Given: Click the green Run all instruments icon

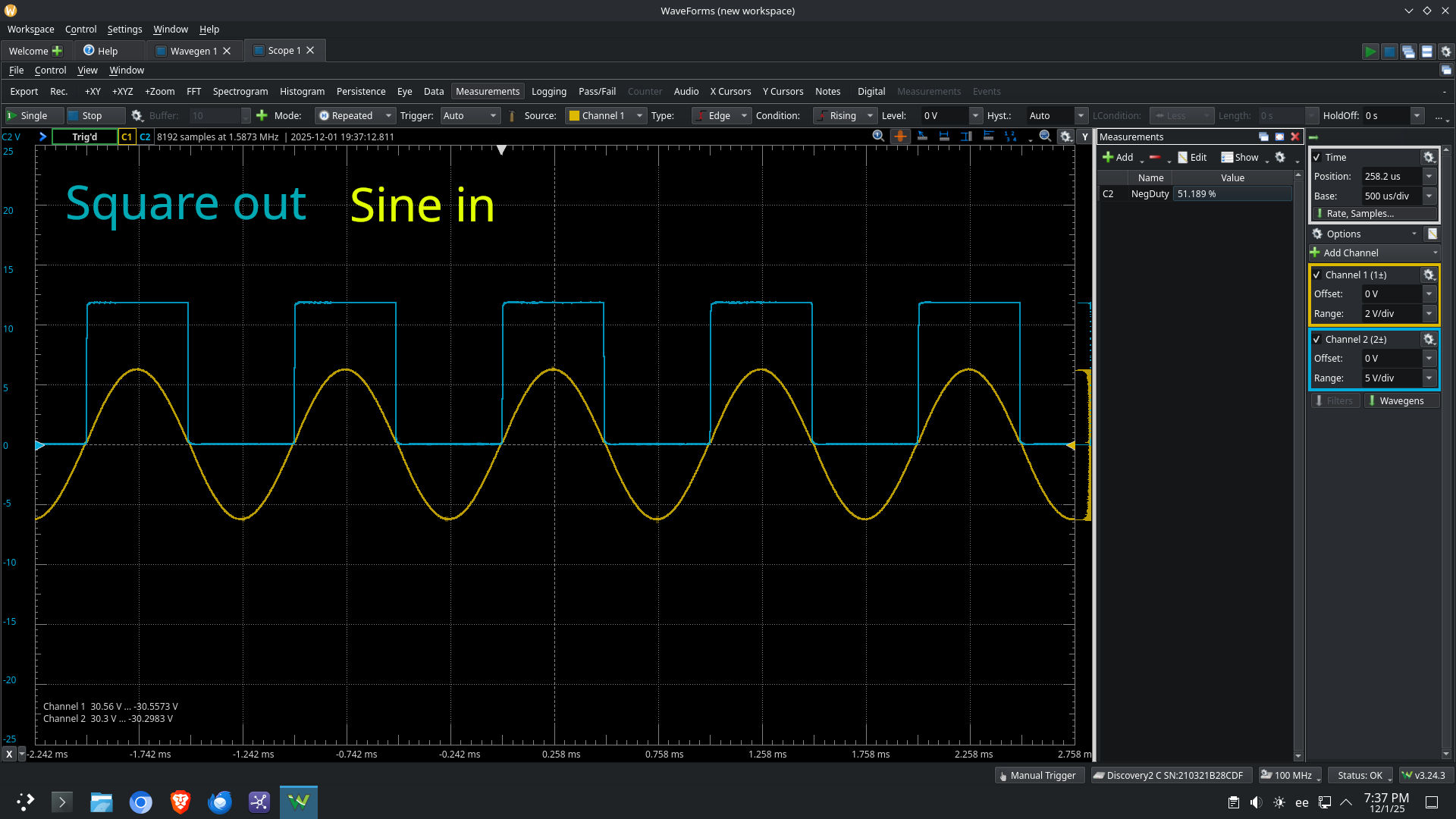Looking at the screenshot, I should click(x=1370, y=52).
